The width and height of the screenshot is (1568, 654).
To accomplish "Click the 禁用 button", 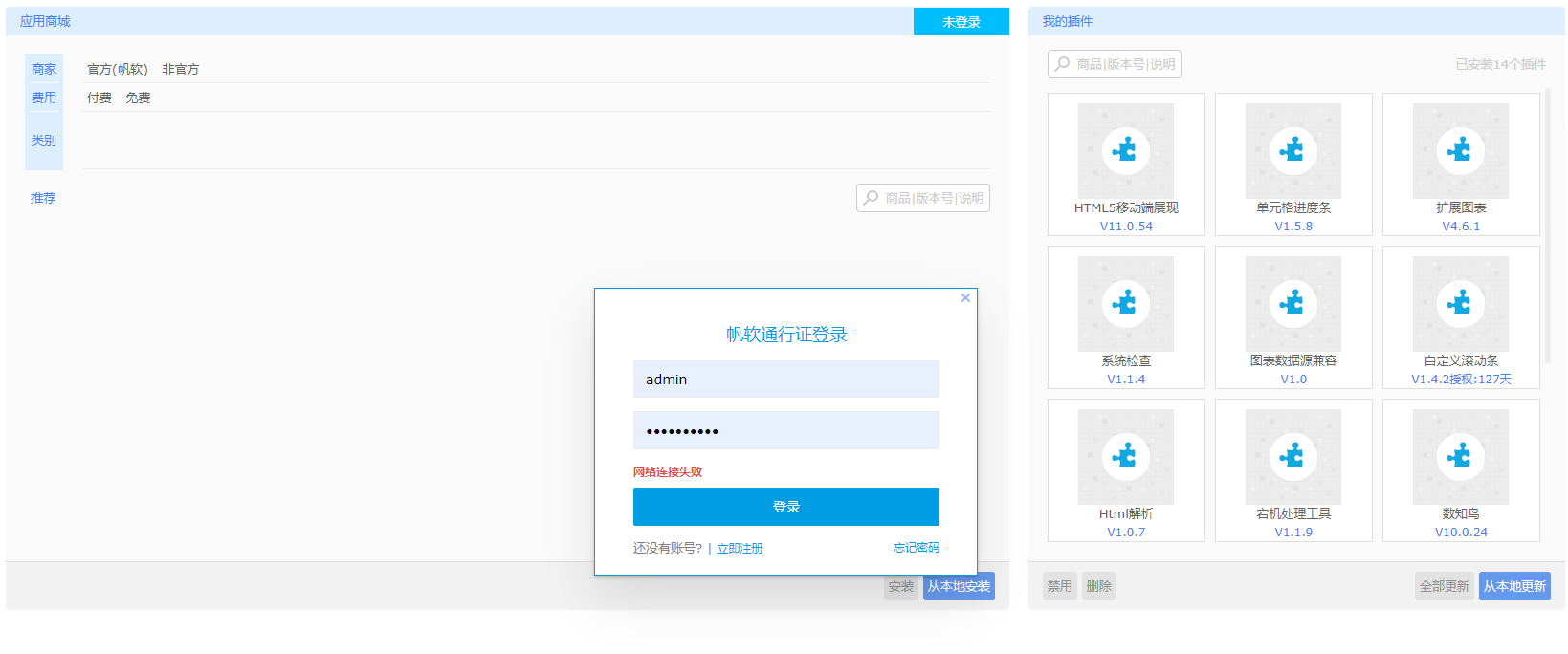I will (1060, 586).
